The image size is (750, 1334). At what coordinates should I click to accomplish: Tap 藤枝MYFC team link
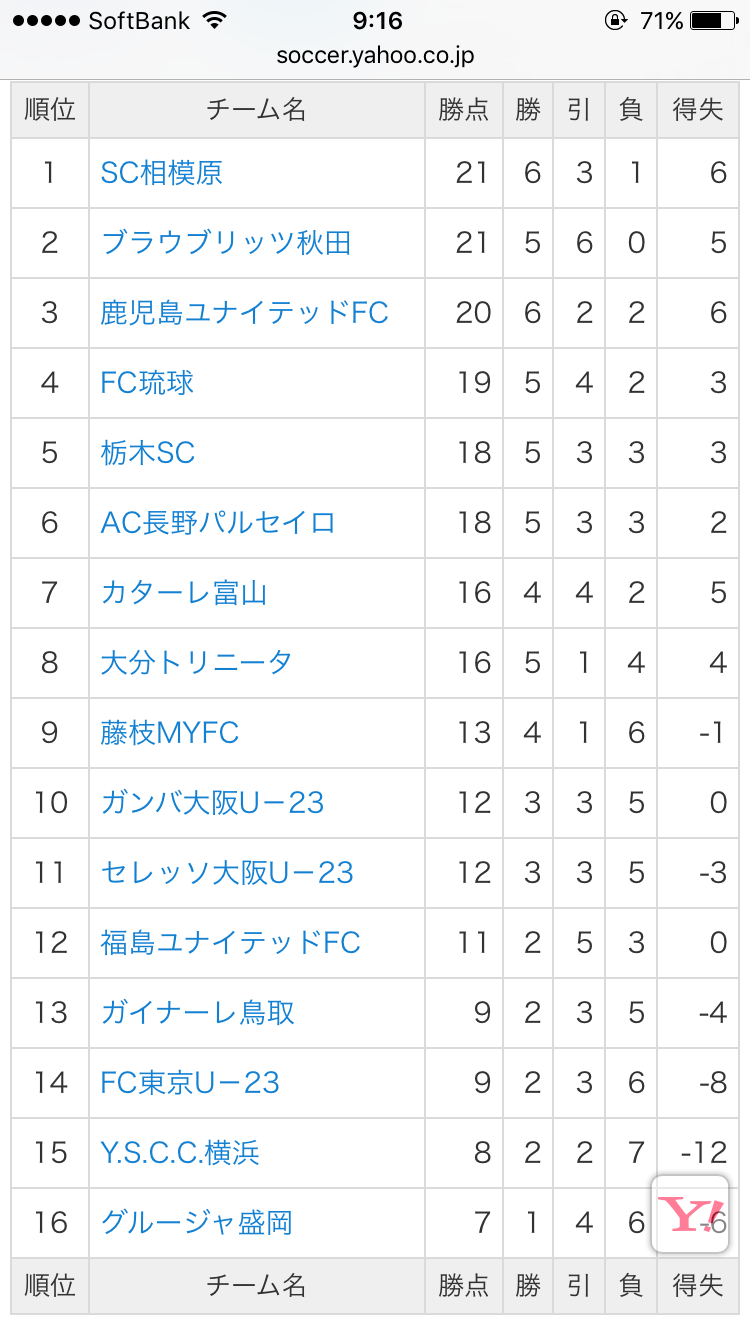click(x=170, y=733)
